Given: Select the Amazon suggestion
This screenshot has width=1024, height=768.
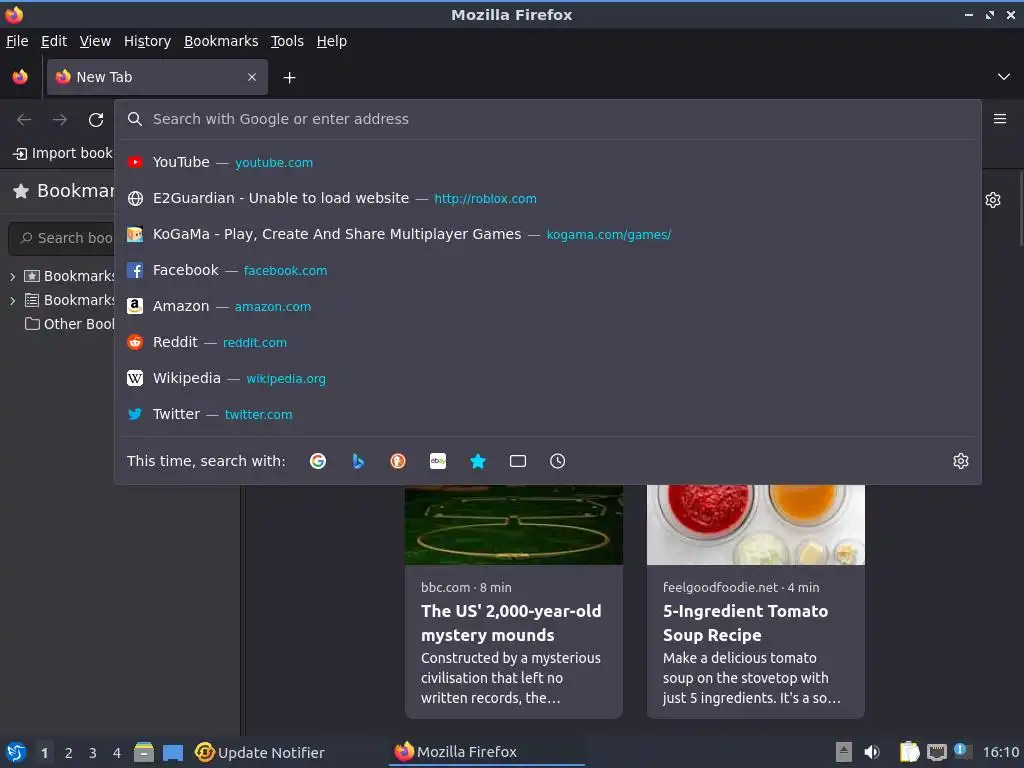Looking at the screenshot, I should pyautogui.click(x=547, y=306).
